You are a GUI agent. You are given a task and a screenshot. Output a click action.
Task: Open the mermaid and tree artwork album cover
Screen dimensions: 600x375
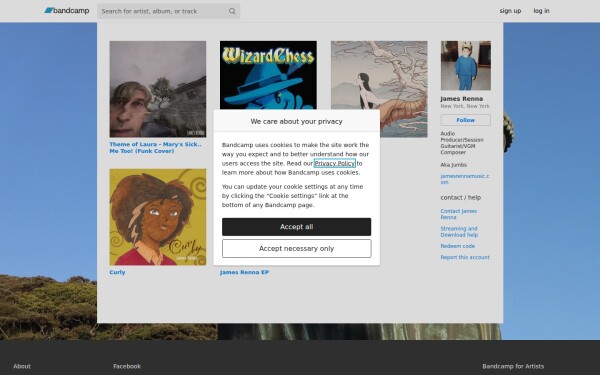[x=379, y=89]
